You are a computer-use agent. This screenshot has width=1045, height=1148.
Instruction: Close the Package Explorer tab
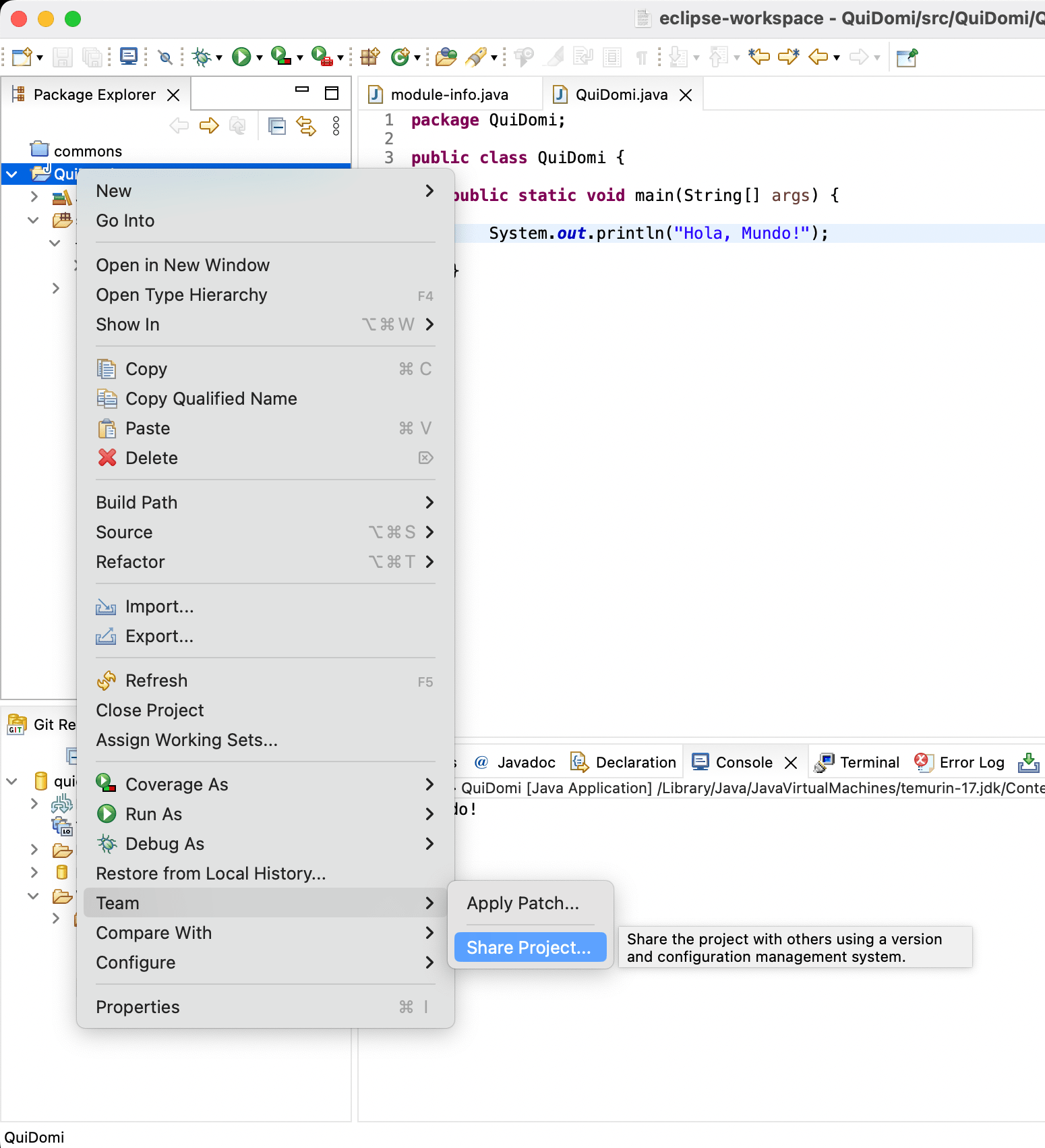pos(173,95)
